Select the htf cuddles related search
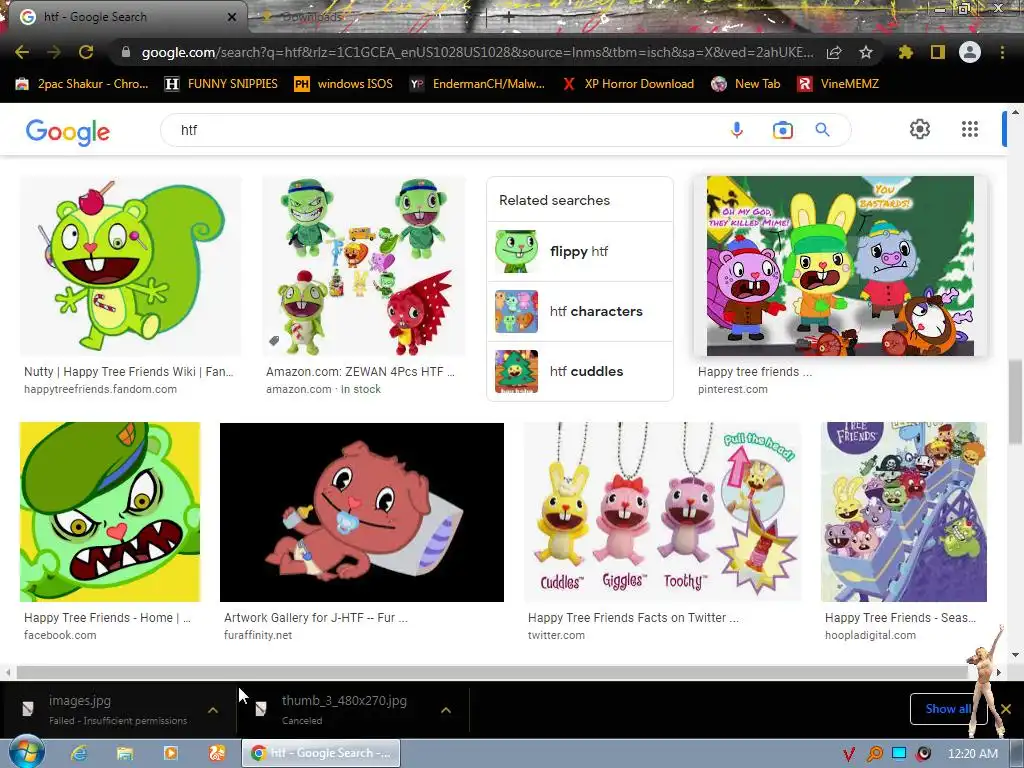The height and width of the screenshot is (768, 1024). point(580,371)
